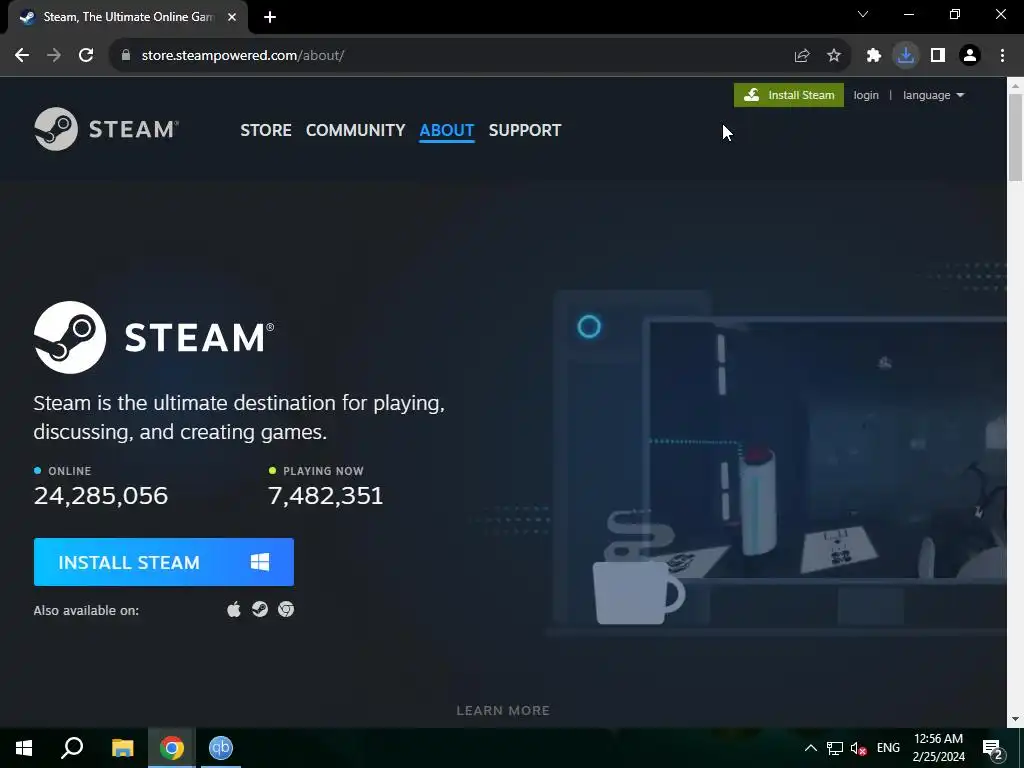Reload the Steam page
Image resolution: width=1024 pixels, height=768 pixels.
point(86,56)
